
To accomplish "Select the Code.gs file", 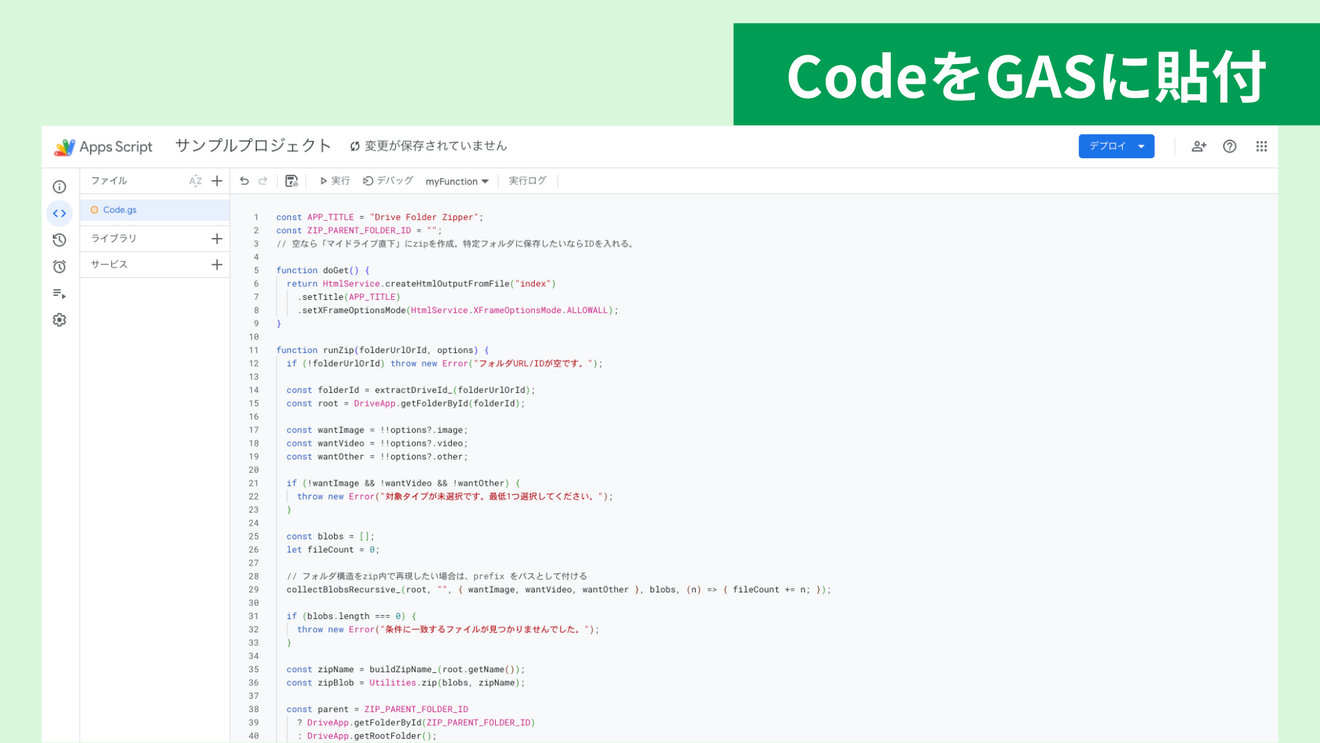I will tap(155, 210).
